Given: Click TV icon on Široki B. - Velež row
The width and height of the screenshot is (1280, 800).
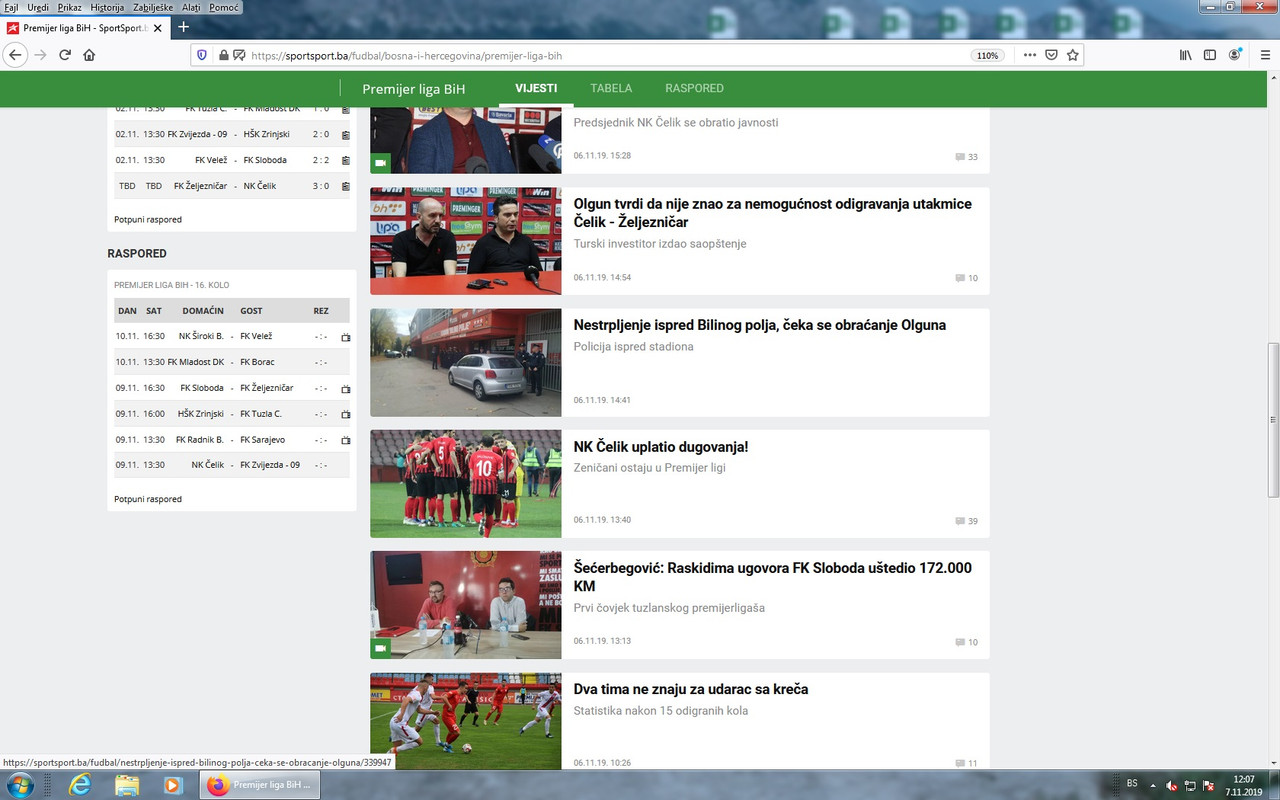Looking at the screenshot, I should pos(346,337).
